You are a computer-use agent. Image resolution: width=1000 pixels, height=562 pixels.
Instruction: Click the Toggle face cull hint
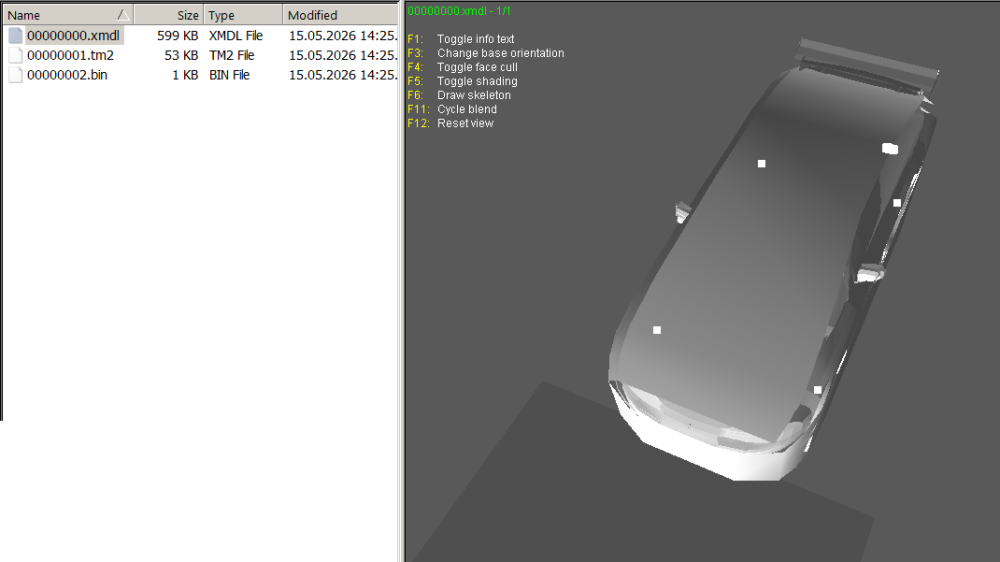(477, 67)
